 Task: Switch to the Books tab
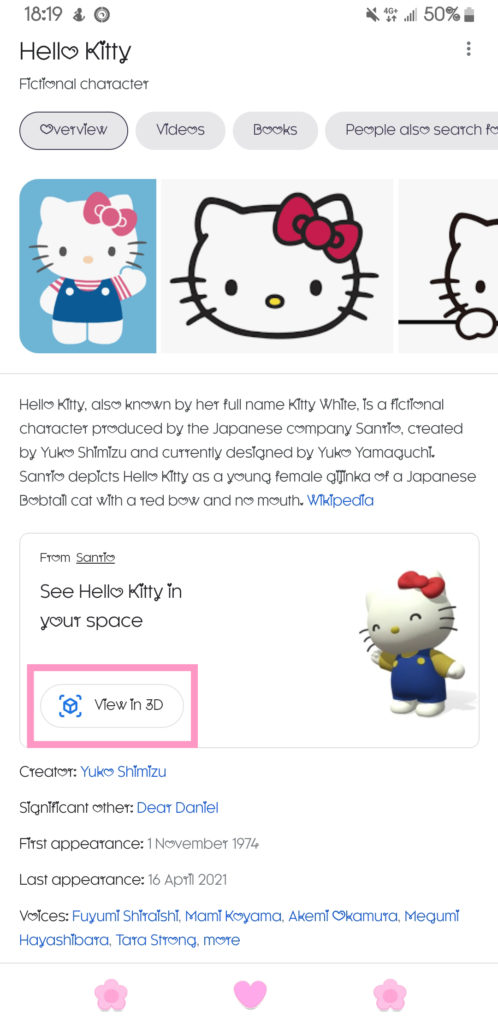click(x=275, y=130)
